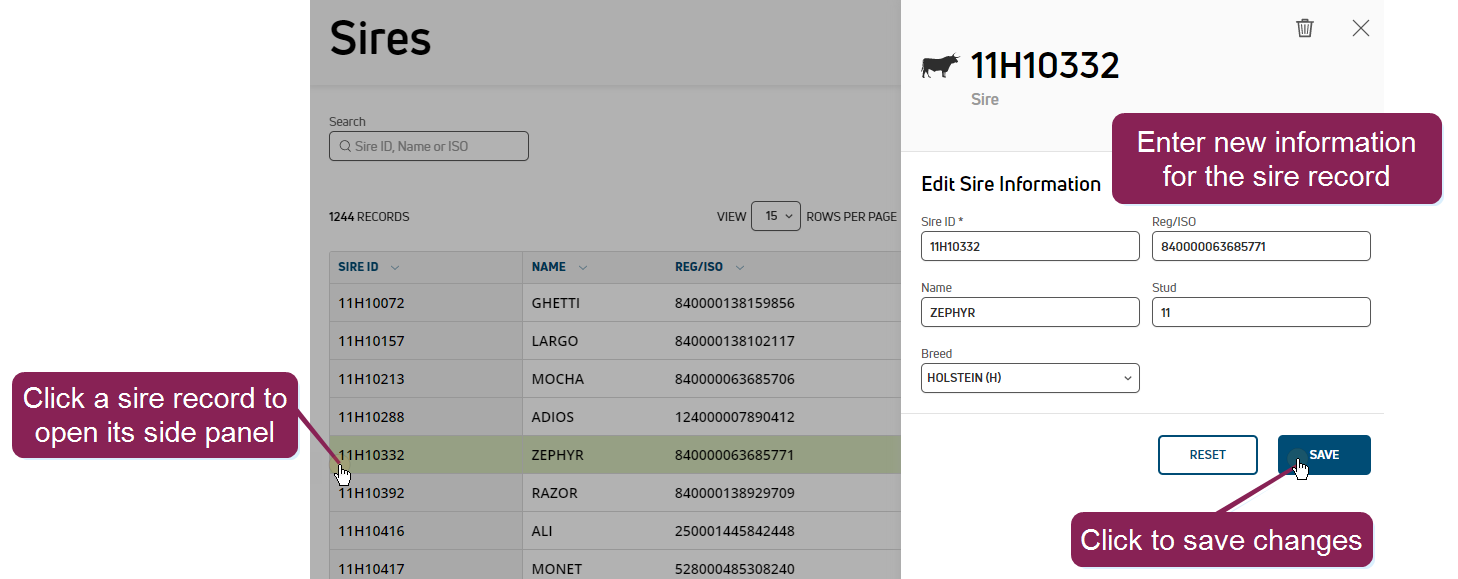Close the sire side panel

pyautogui.click(x=1360, y=28)
